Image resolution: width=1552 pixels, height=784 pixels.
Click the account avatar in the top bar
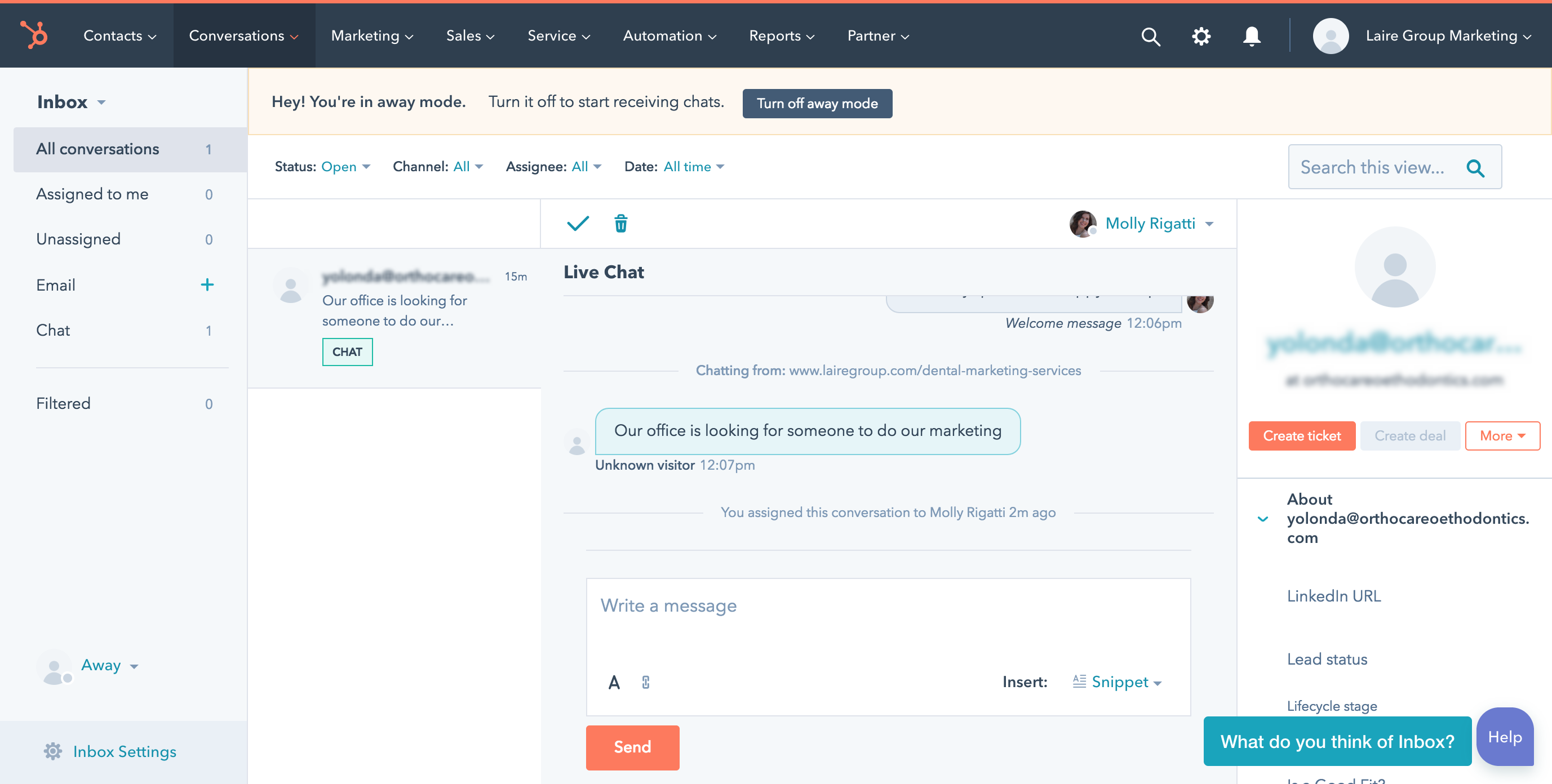coord(1331,36)
